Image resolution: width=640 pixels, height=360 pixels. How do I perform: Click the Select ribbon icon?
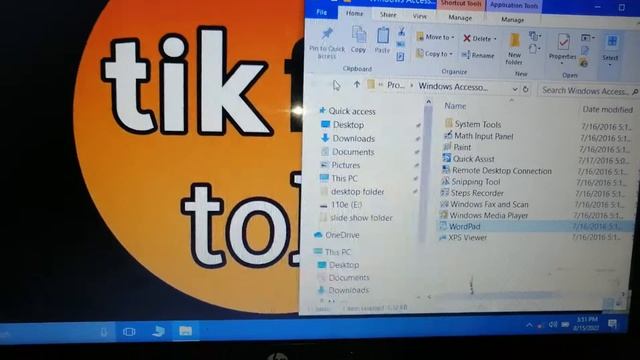click(611, 42)
